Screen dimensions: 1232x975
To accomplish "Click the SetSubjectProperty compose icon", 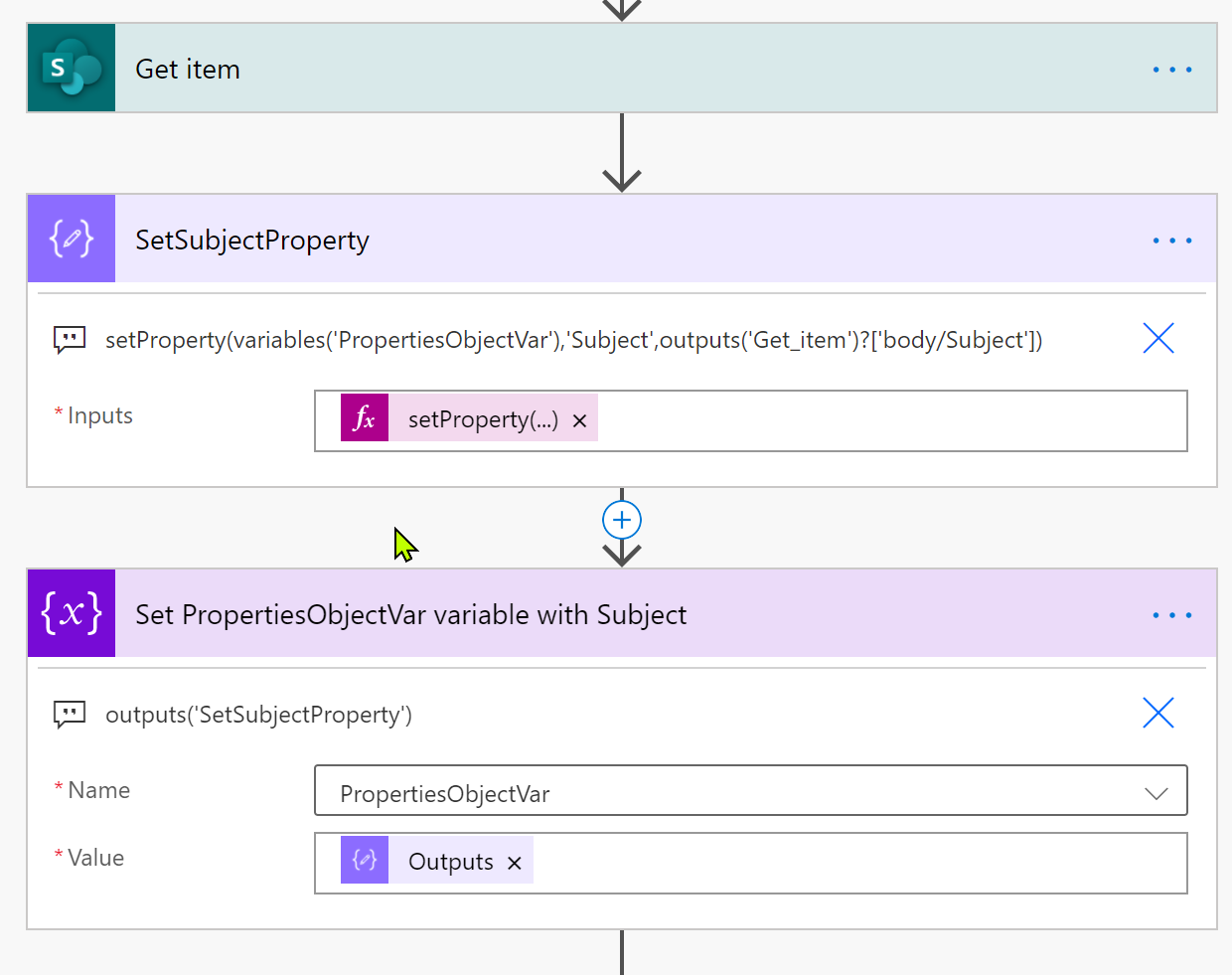I will click(x=72, y=240).
